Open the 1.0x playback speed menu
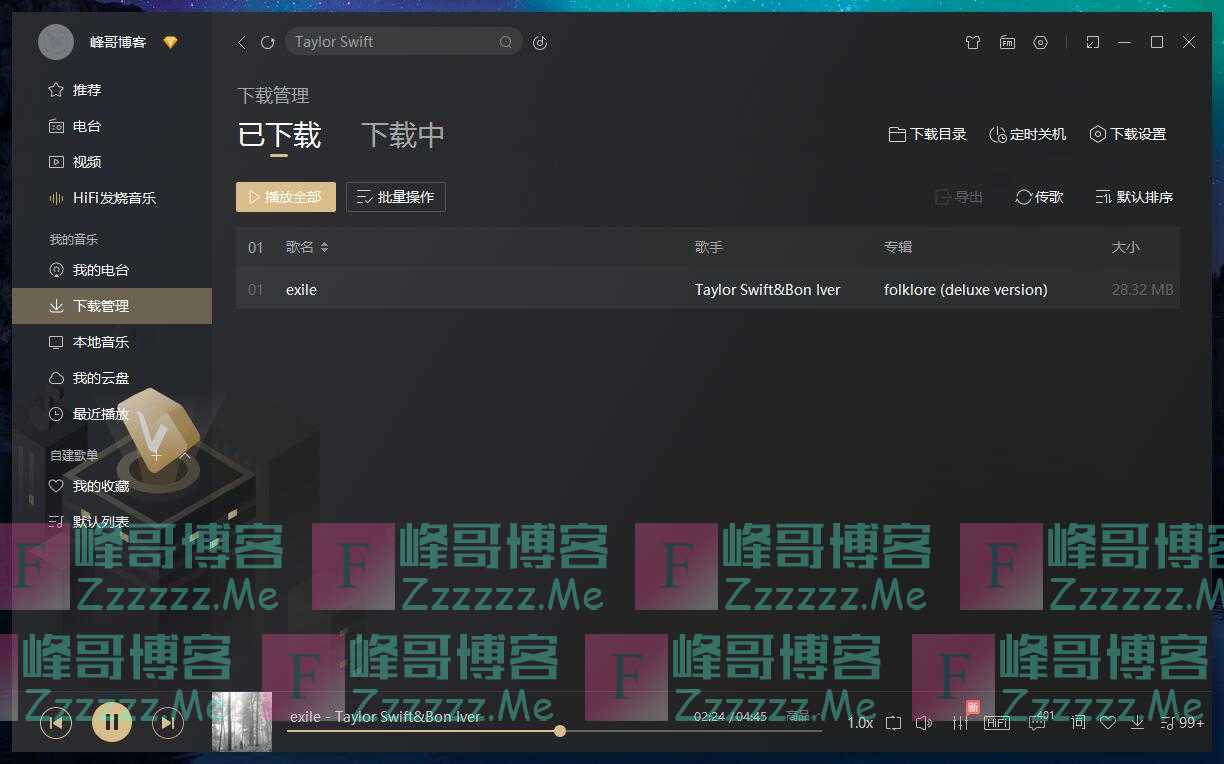The height and width of the screenshot is (764, 1224). tap(860, 722)
